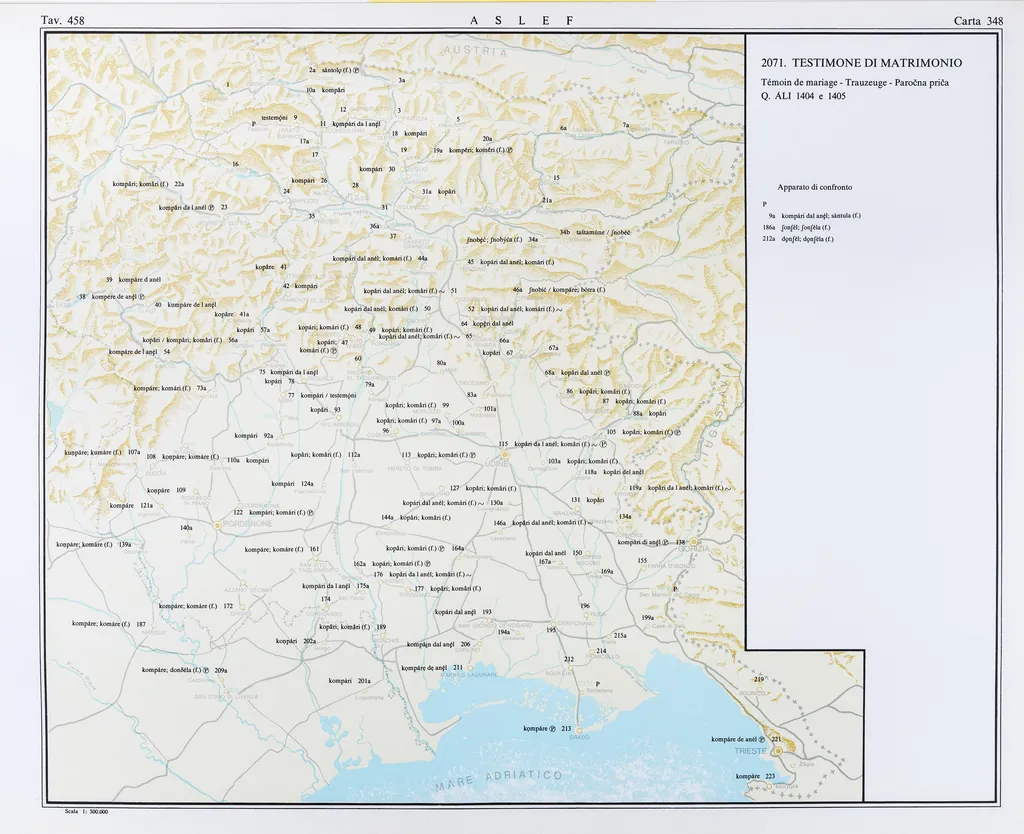Click the circled P symbol at point 138
The image size is (1024, 834).
click(x=665, y=542)
